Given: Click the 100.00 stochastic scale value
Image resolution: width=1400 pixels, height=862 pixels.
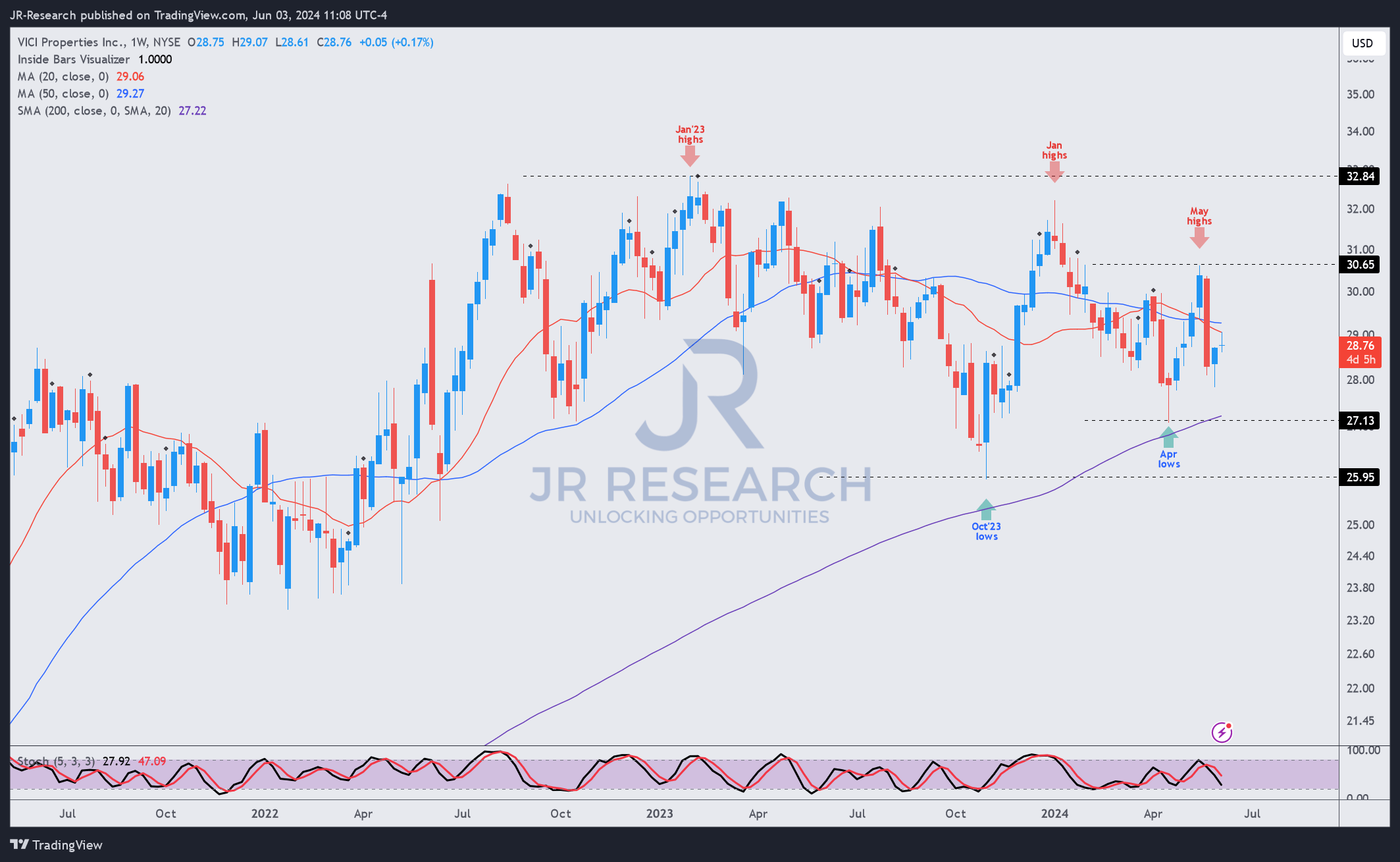Looking at the screenshot, I should pyautogui.click(x=1363, y=750).
